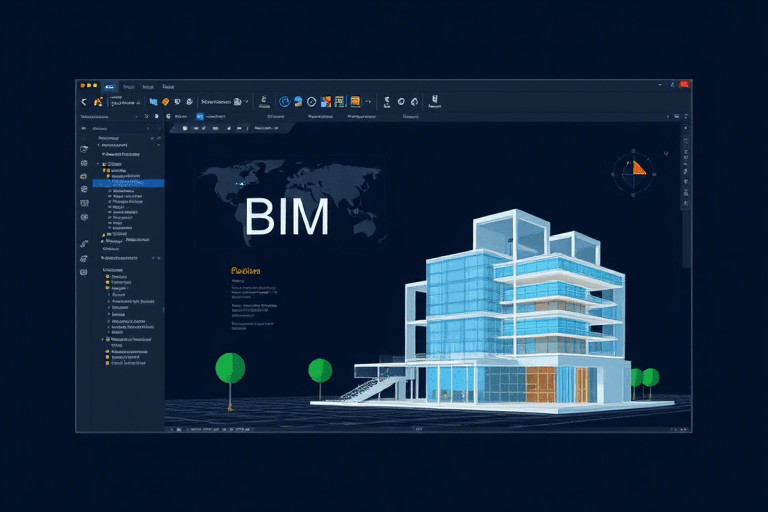The height and width of the screenshot is (512, 768).
Task: Select the blue circular icon in the ribbon
Action: 284,101
